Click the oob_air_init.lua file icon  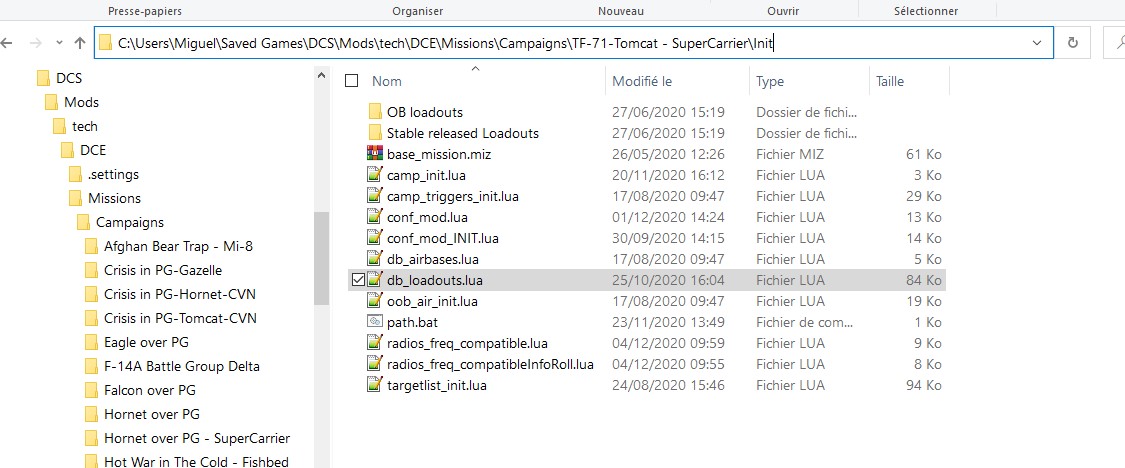click(374, 301)
